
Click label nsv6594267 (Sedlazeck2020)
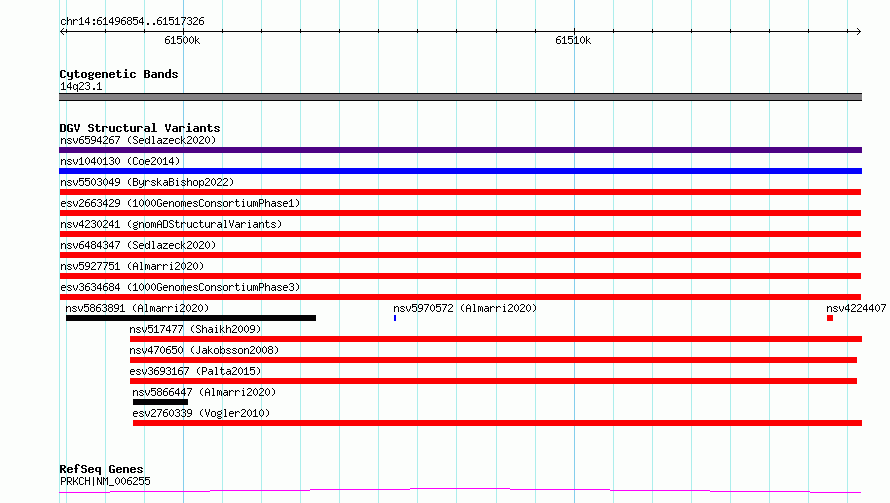pos(138,140)
